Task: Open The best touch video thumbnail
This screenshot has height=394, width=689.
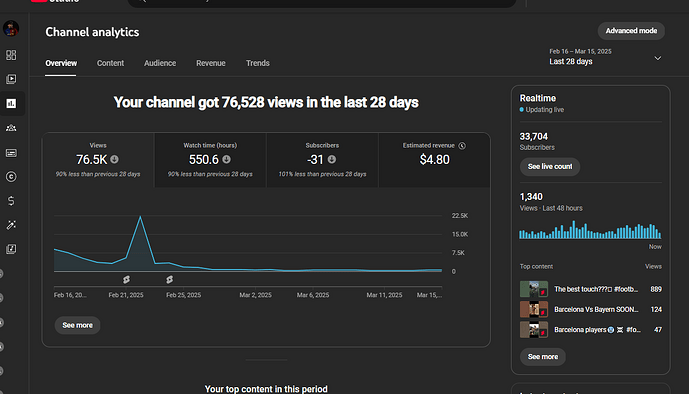Action: pos(534,289)
